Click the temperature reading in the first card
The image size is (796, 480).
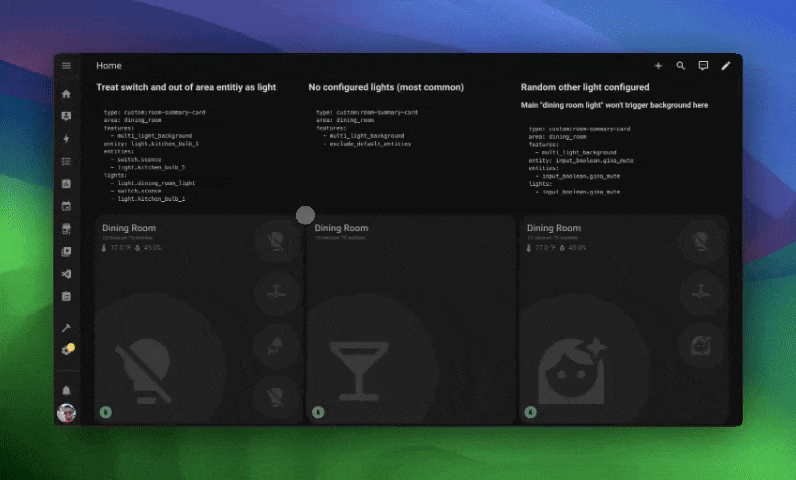click(118, 247)
